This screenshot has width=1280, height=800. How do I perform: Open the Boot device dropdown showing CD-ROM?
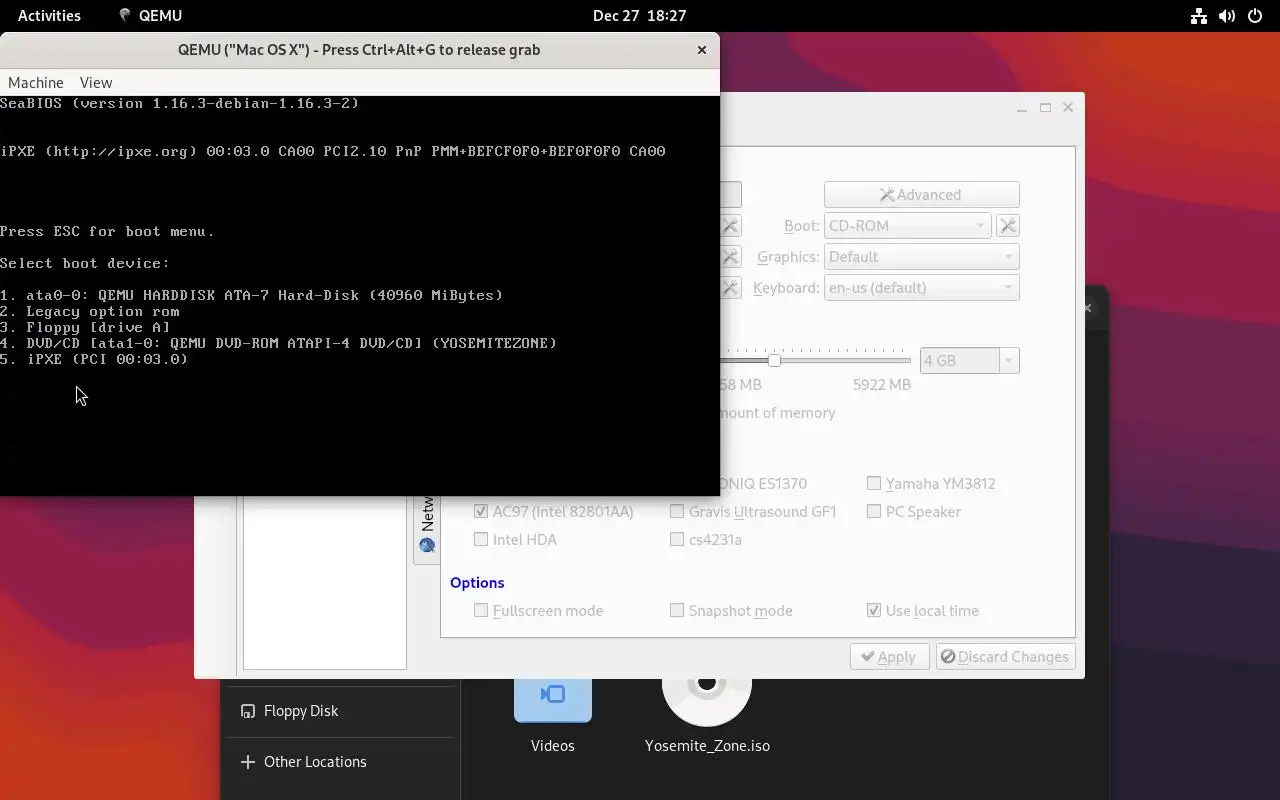(x=907, y=226)
